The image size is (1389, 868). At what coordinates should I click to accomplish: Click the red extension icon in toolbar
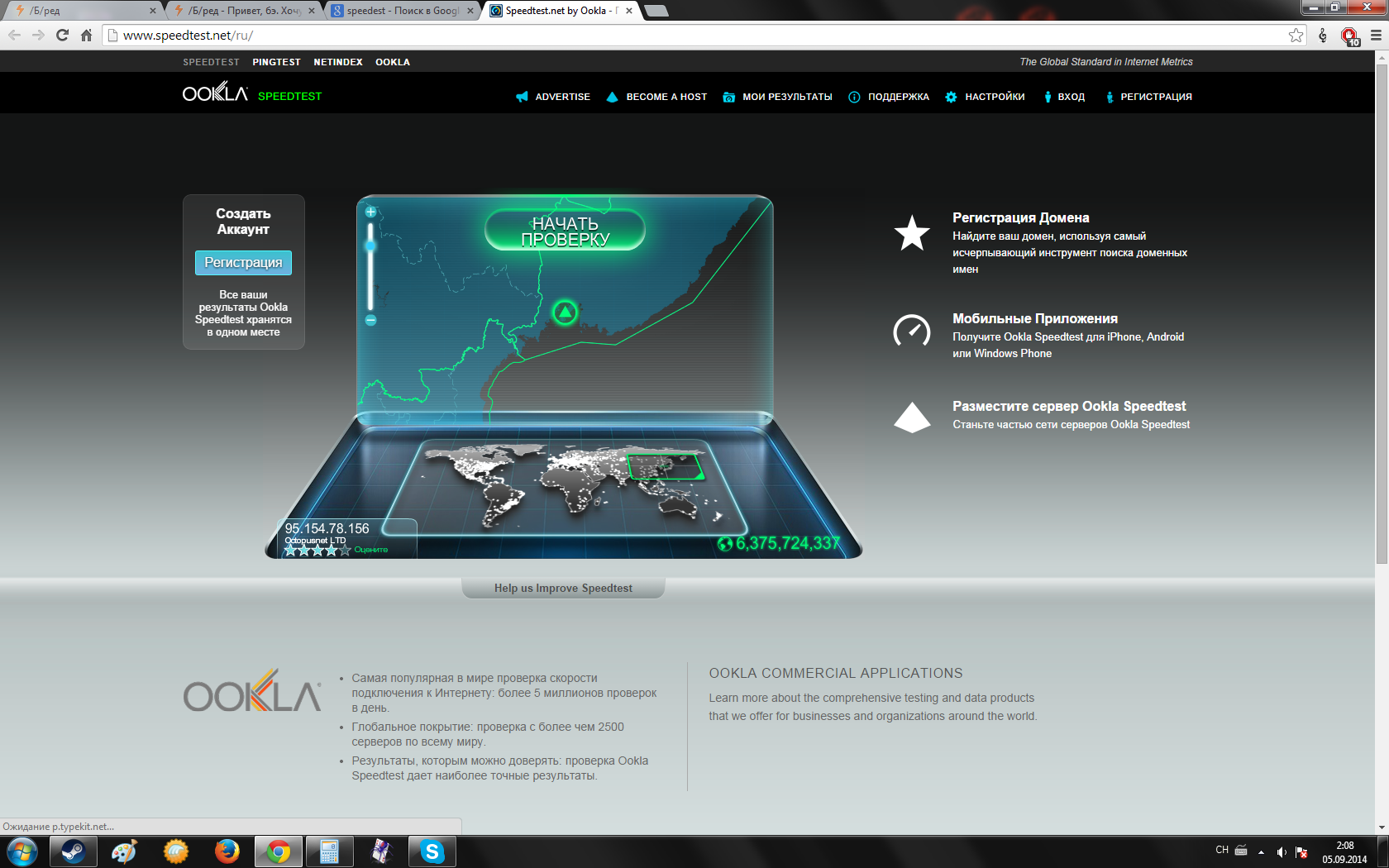click(x=1349, y=36)
